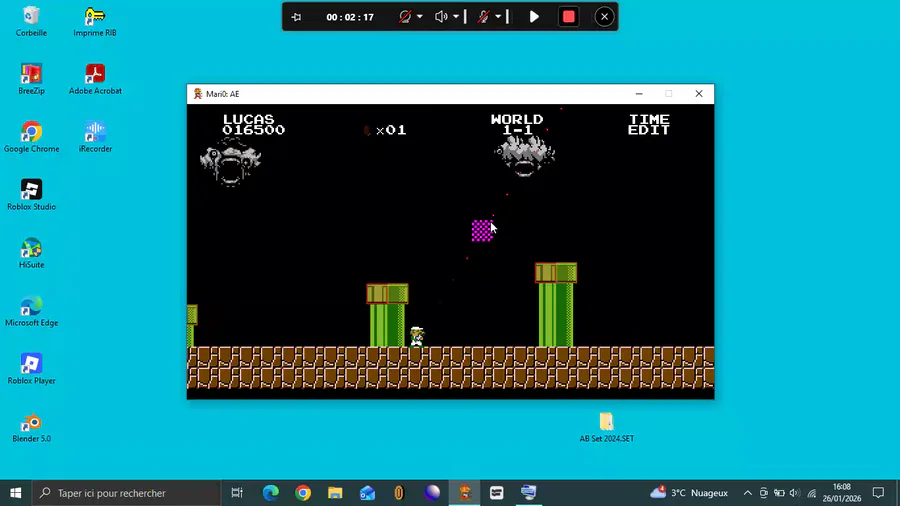Open Google Chrome from the taskbar
This screenshot has width=900, height=506.
point(302,493)
